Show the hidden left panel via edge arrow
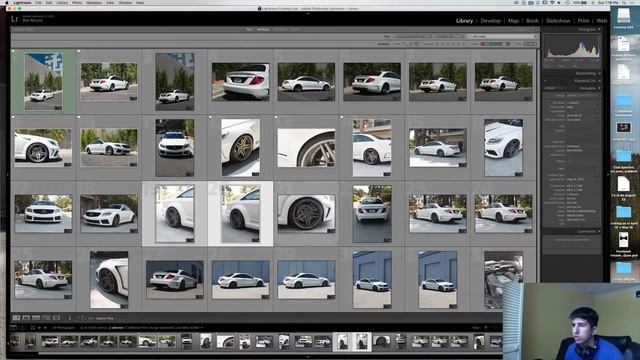The image size is (640, 360). pos(7,175)
